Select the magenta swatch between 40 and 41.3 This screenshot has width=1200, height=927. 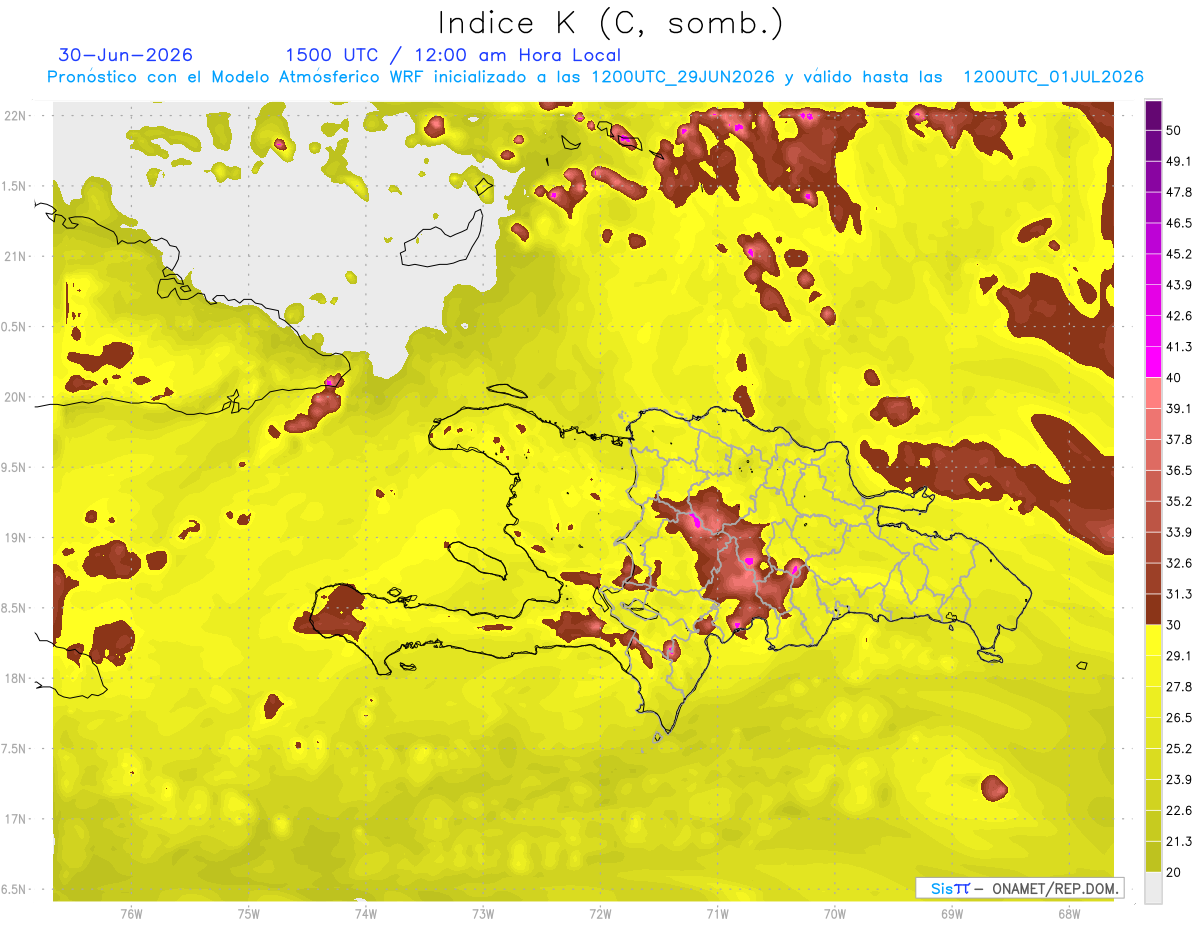pos(1153,363)
